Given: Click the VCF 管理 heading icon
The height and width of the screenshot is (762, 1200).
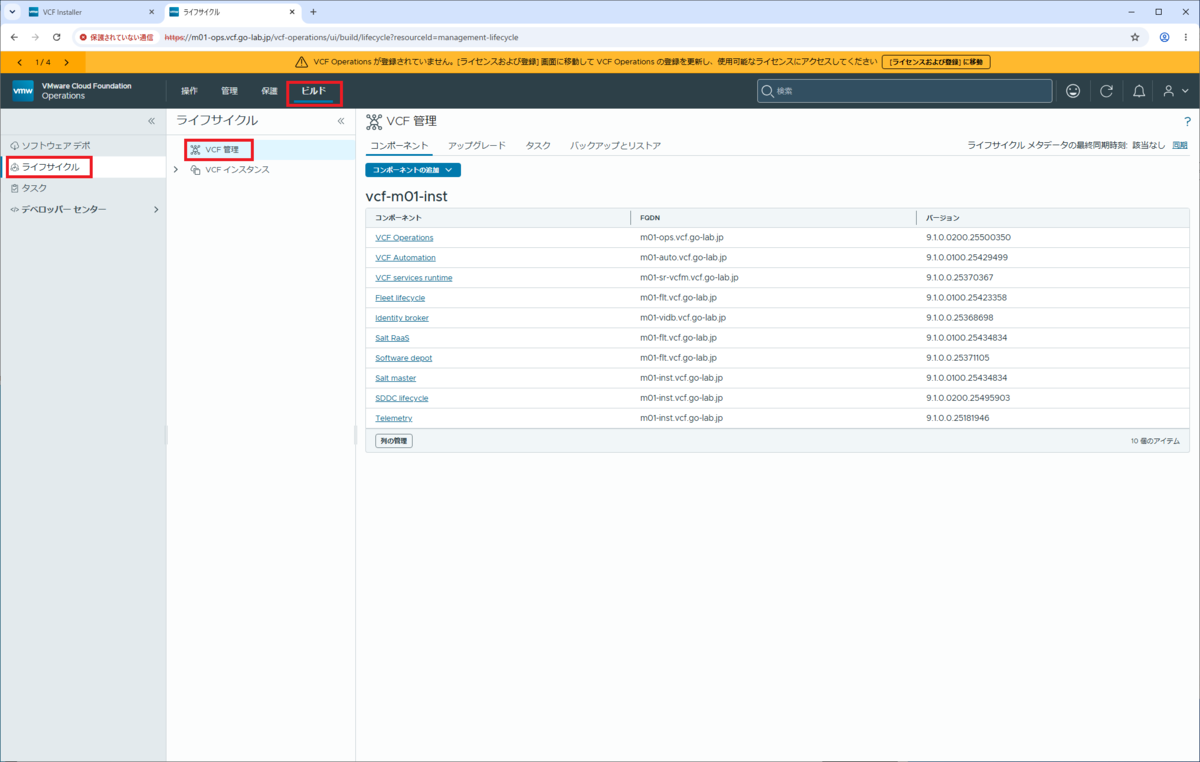Looking at the screenshot, I should (374, 121).
